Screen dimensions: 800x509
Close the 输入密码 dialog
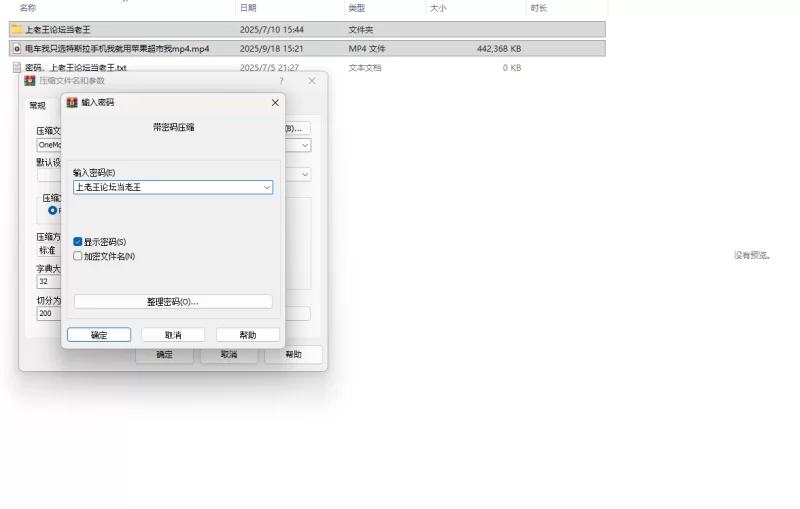pos(275,103)
